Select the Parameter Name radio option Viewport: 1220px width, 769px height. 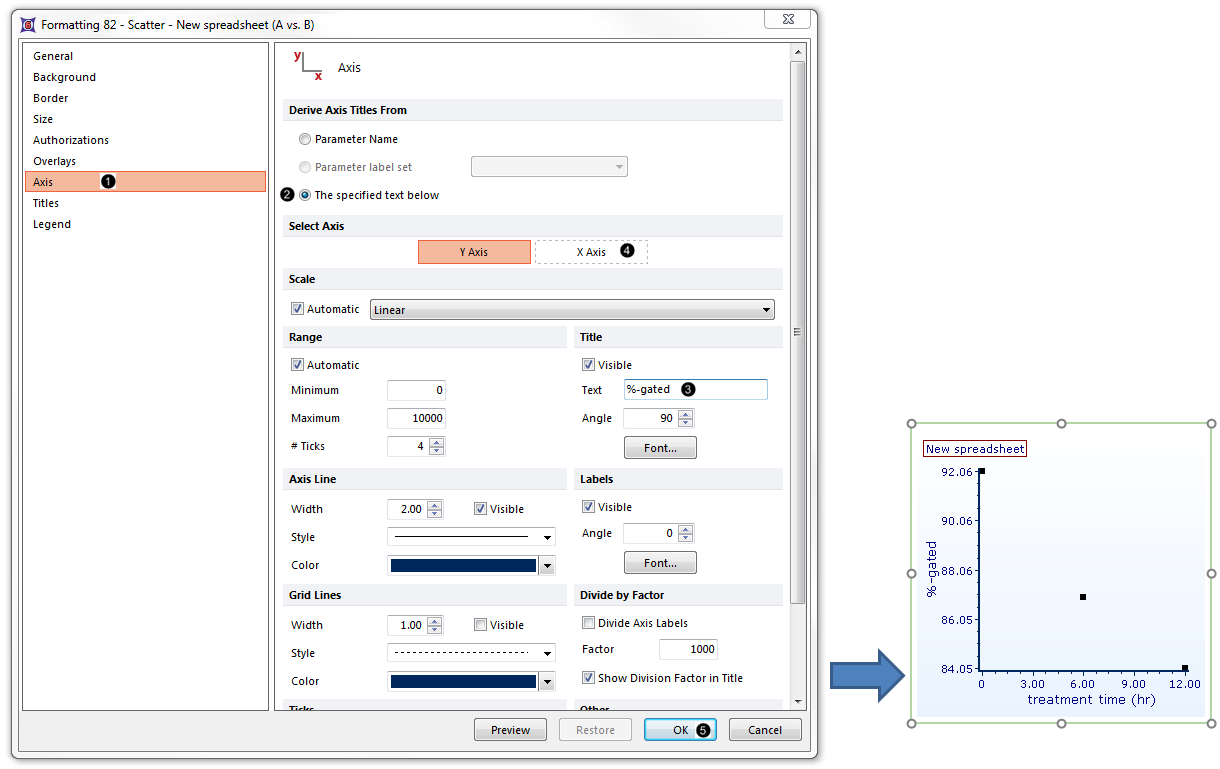click(x=305, y=139)
